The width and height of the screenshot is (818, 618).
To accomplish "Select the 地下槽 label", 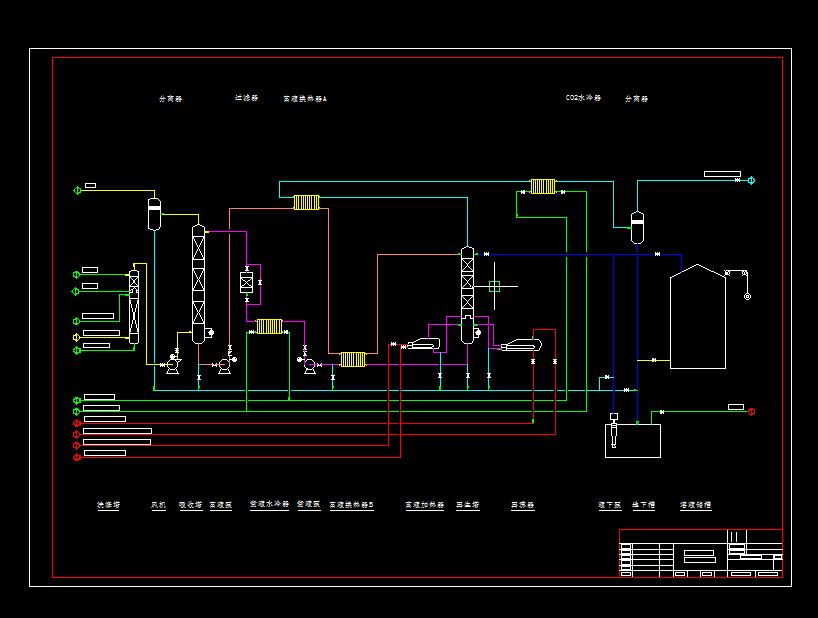I will [644, 505].
